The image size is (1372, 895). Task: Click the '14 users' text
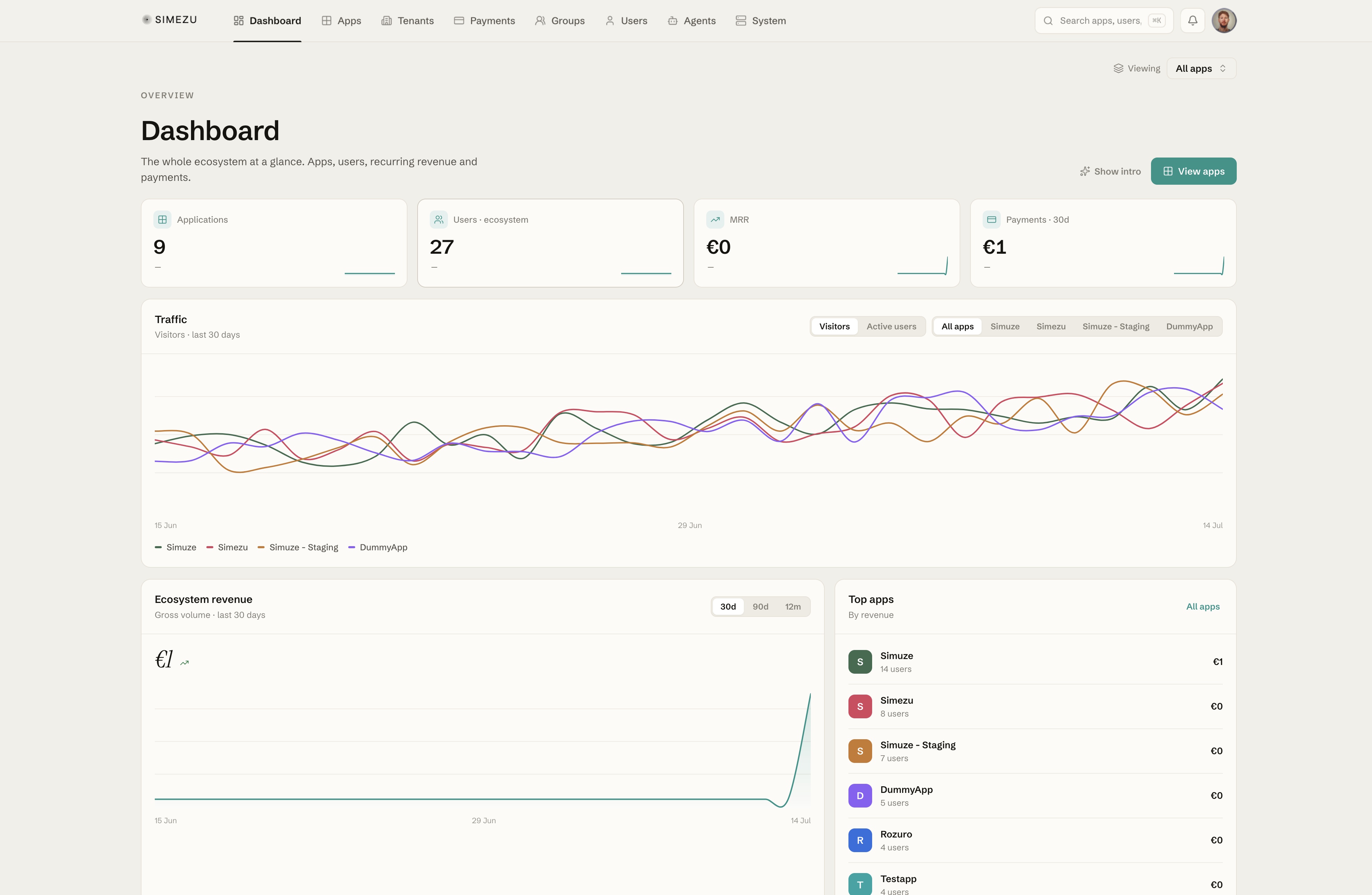pyautogui.click(x=896, y=669)
